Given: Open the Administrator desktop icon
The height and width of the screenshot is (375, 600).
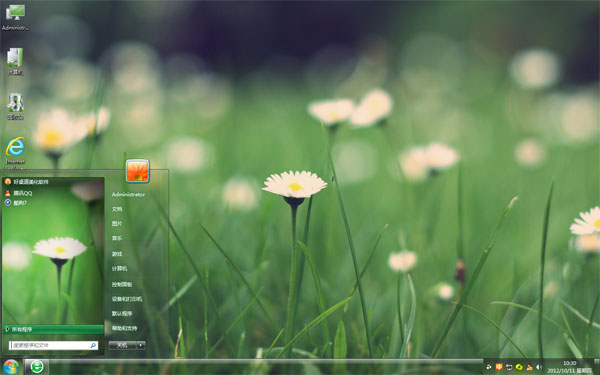Looking at the screenshot, I should click(x=15, y=17).
